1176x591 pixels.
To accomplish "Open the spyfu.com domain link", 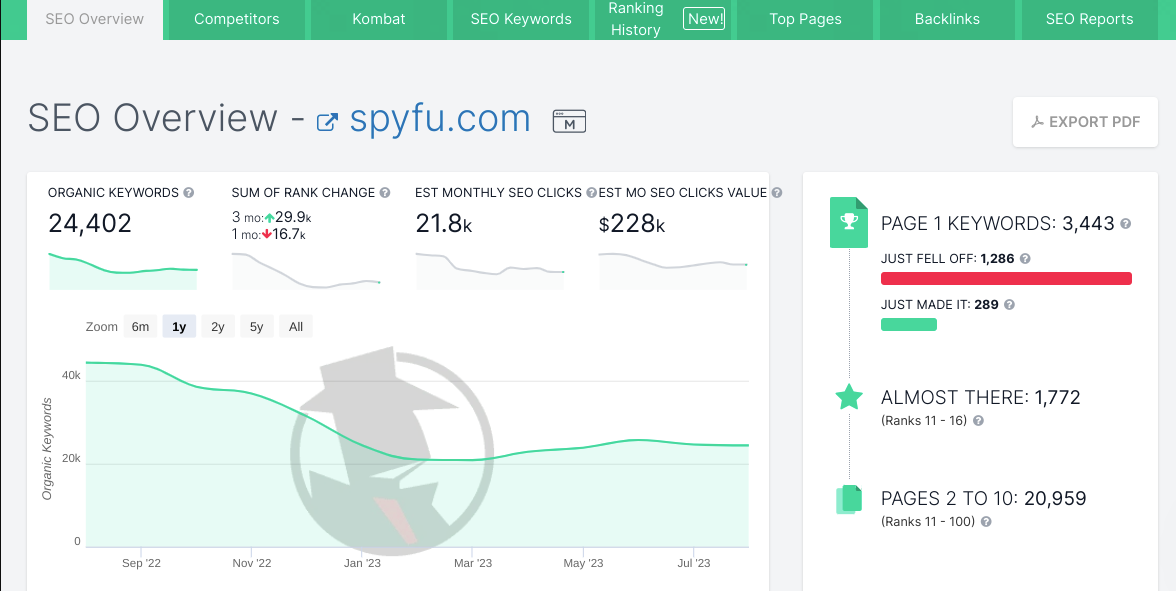I will [440, 118].
